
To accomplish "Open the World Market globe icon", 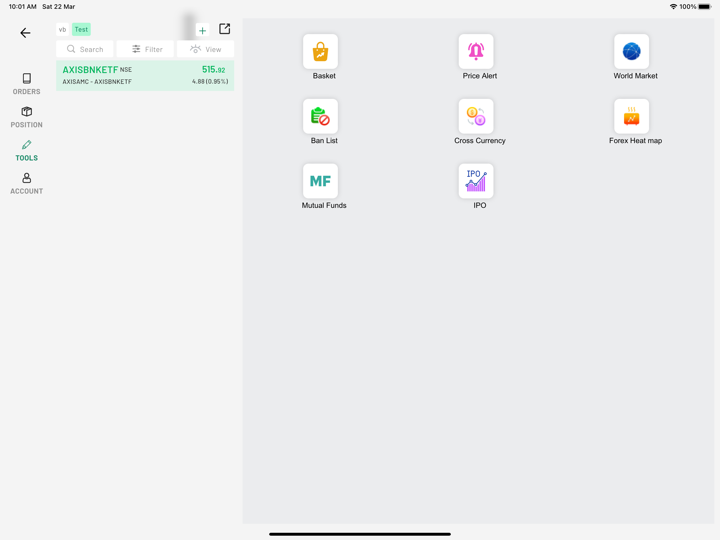I will tap(631, 51).
